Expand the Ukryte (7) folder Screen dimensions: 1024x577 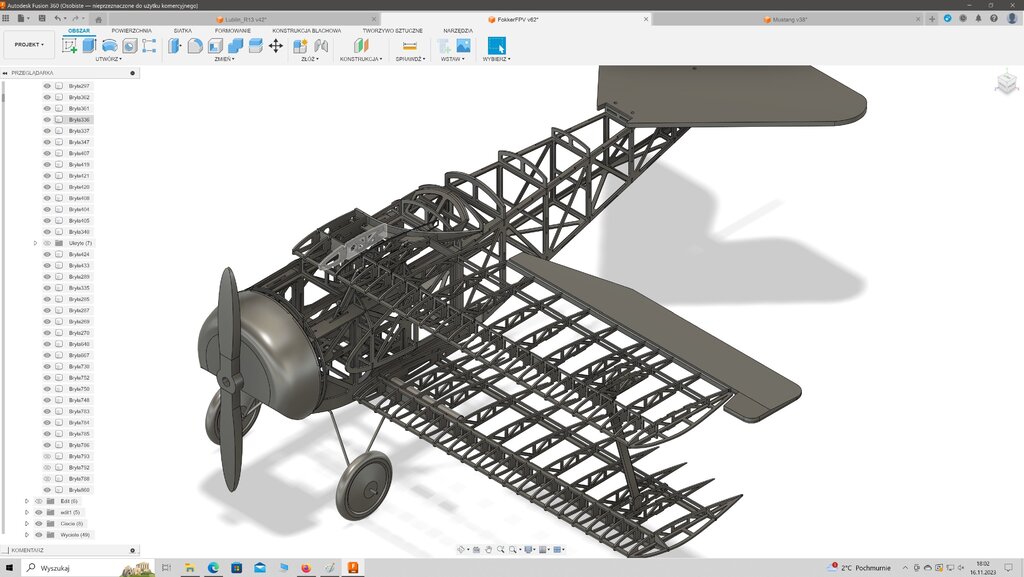click(35, 243)
